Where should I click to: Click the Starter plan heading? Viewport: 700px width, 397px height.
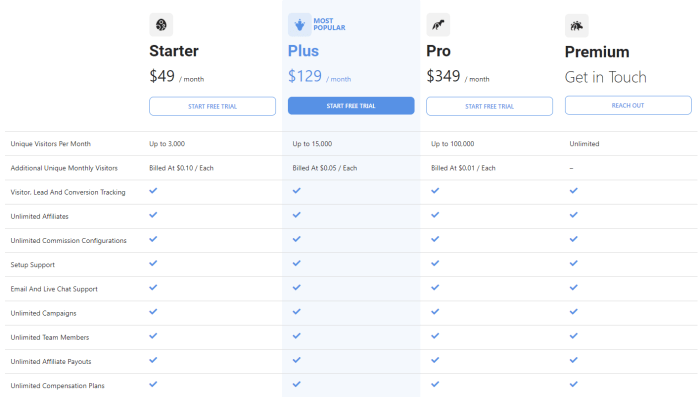pos(174,51)
